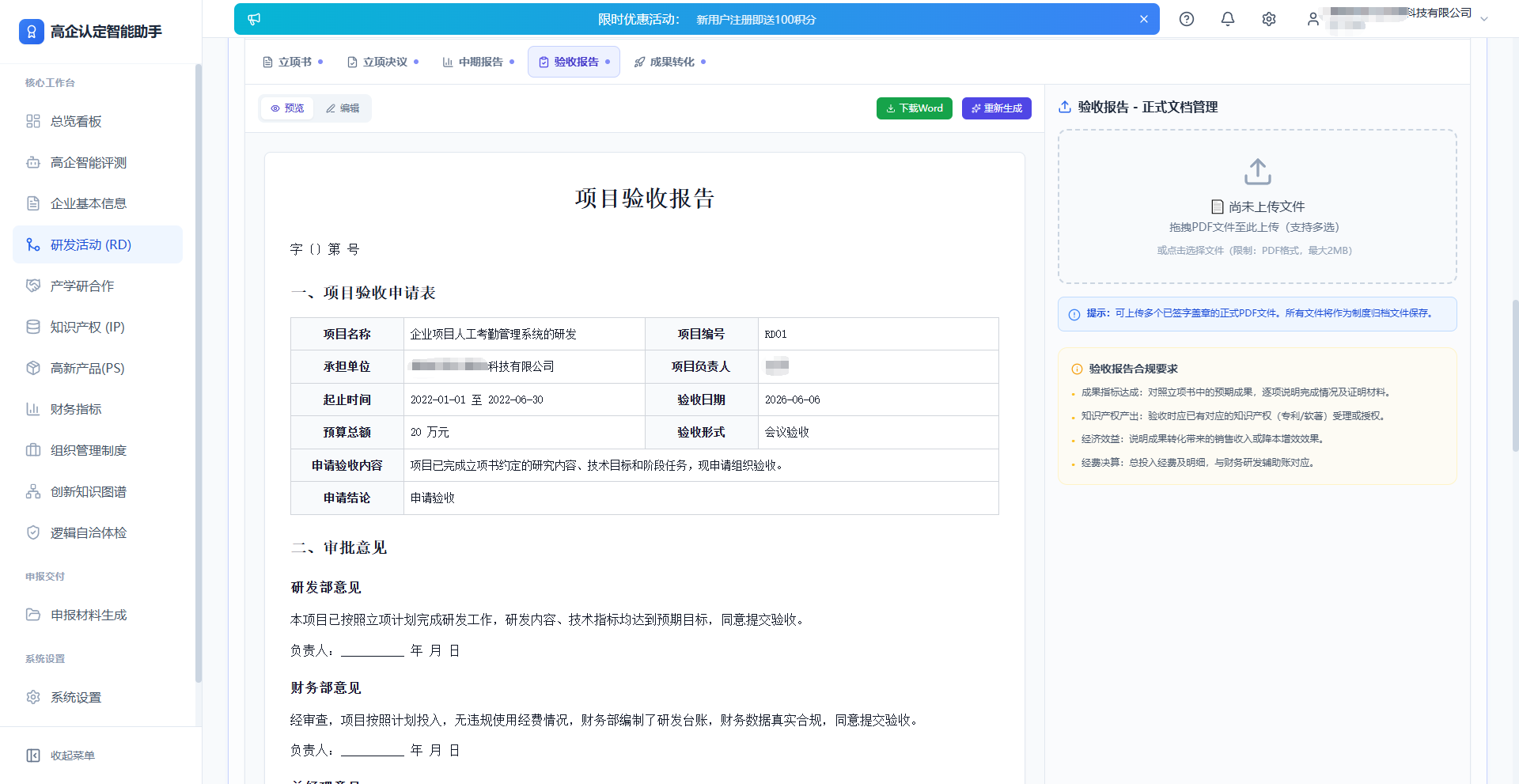
Task: Click the 系统设置 gear icon in sidebar
Action: coord(33,697)
